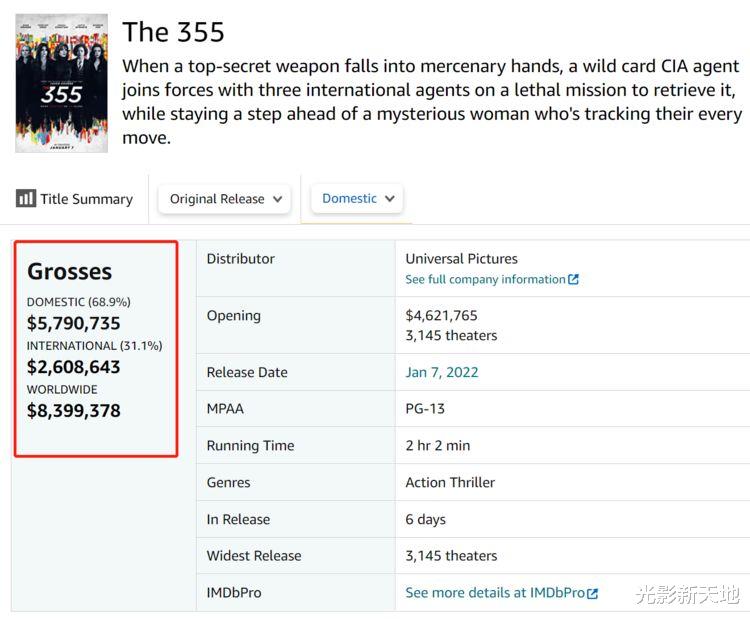Click the Action Thriller genres value
750x619 pixels.
(x=450, y=482)
